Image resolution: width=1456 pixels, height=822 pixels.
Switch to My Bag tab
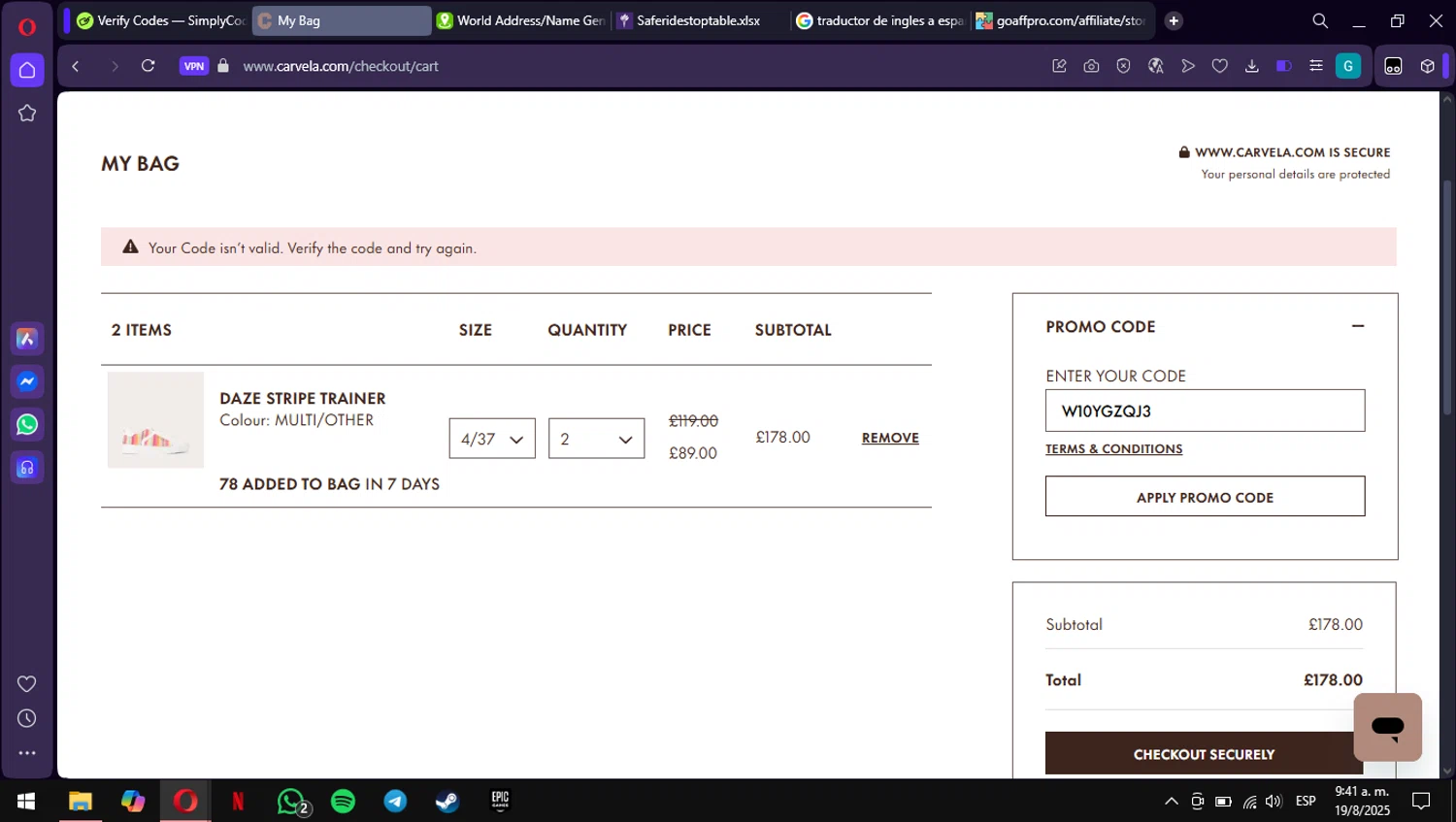[x=342, y=20]
